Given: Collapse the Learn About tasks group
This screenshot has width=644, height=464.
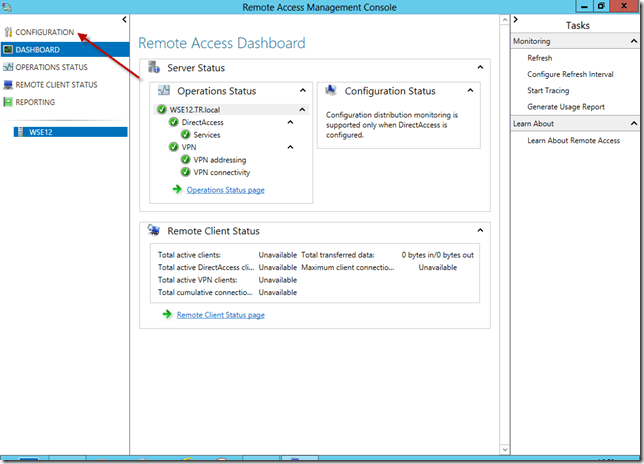Looking at the screenshot, I should coord(634,123).
